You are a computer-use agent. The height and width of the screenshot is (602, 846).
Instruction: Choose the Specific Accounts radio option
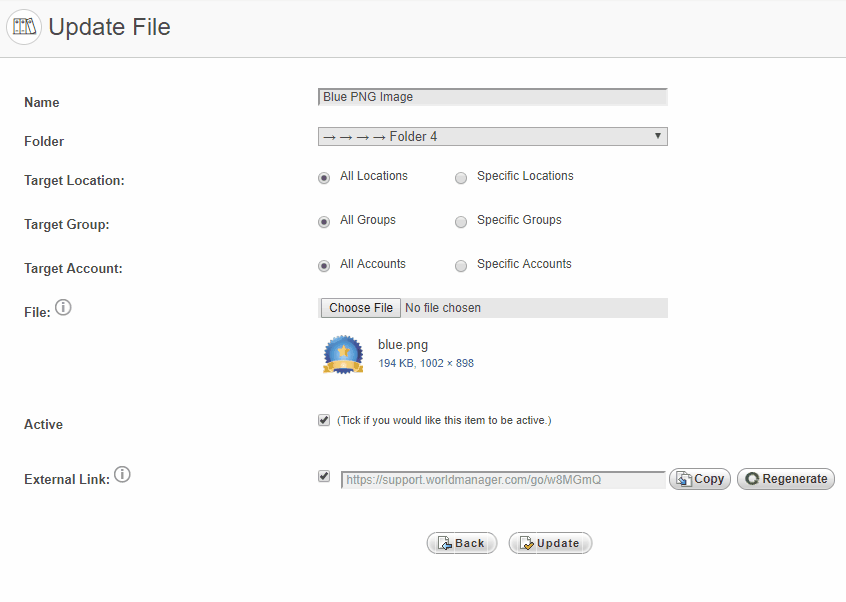click(461, 266)
